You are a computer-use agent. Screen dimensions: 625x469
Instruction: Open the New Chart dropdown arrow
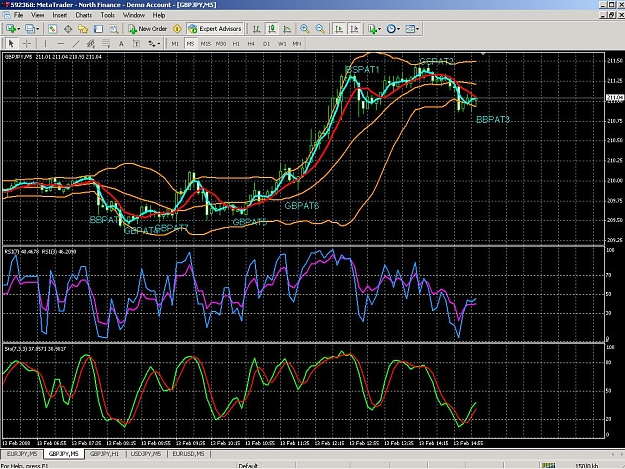pyautogui.click(x=19, y=29)
